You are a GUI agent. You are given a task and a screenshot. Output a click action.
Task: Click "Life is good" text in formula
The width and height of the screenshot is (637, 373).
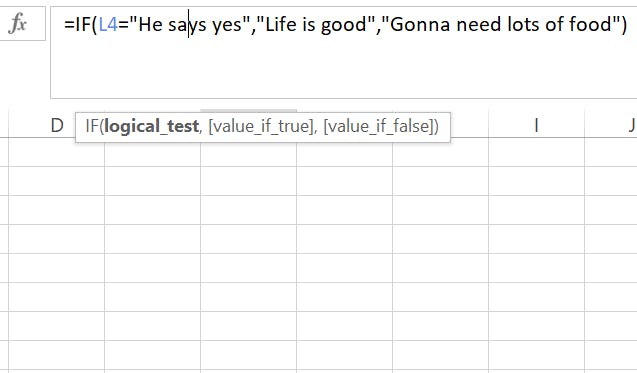315,24
